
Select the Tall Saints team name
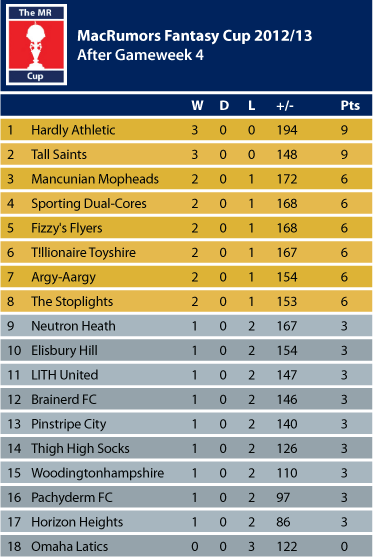[59, 155]
